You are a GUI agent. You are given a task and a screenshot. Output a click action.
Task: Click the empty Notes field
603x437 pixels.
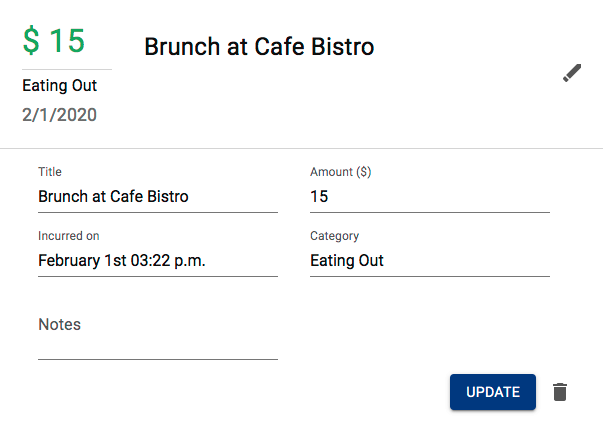pyautogui.click(x=157, y=344)
